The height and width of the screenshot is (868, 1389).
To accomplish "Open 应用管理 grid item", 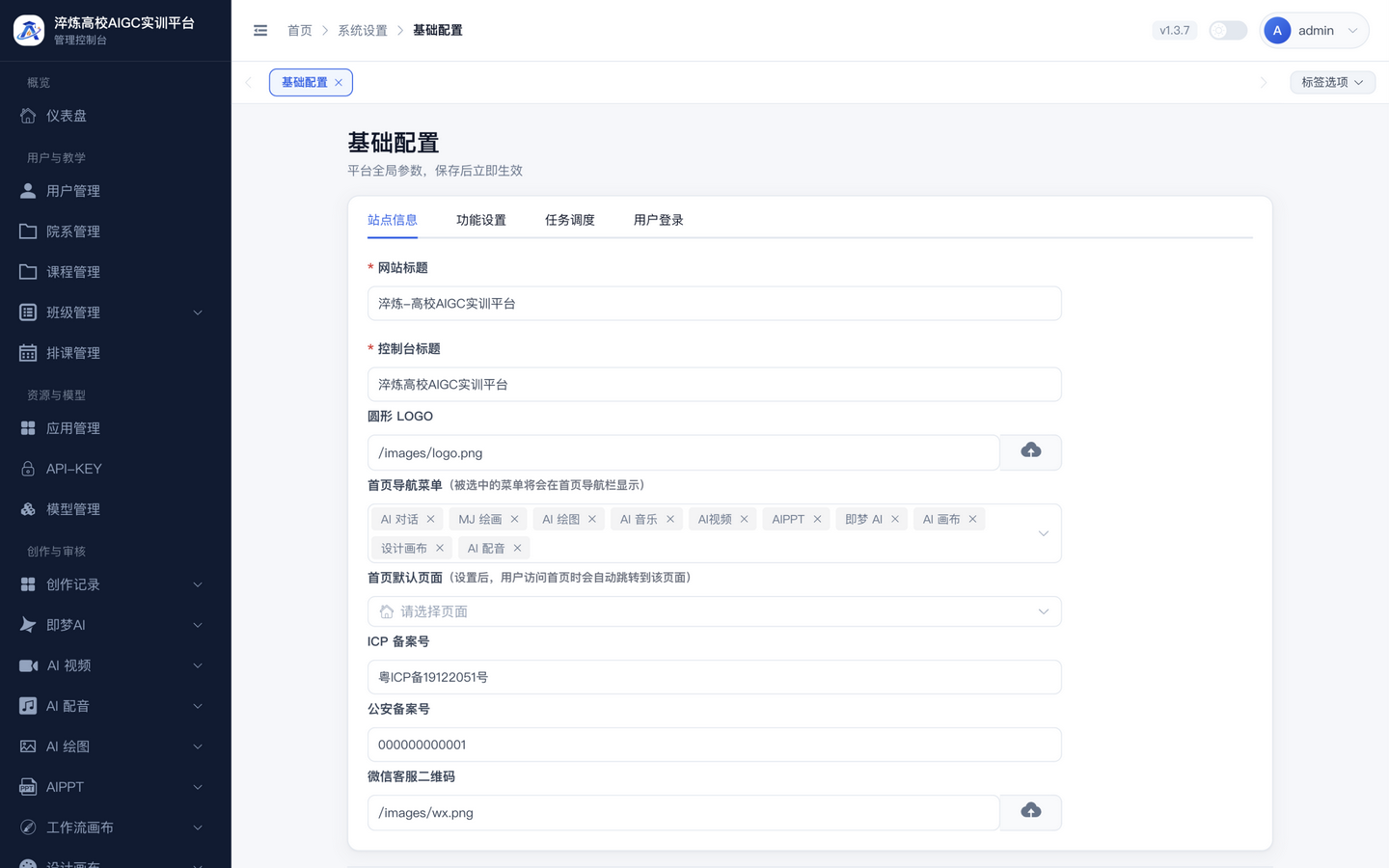I will click(116, 428).
